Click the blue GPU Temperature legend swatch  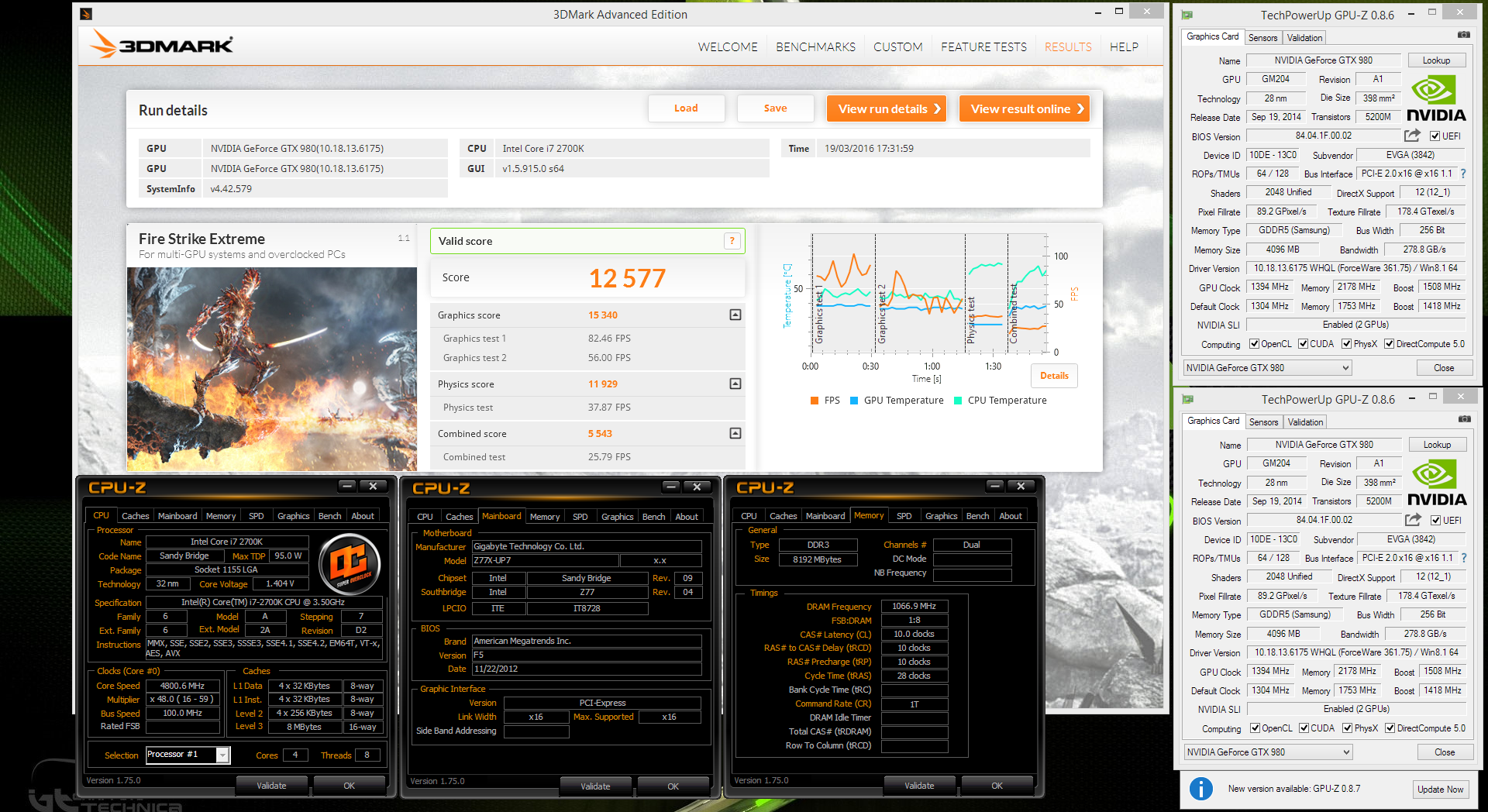854,401
